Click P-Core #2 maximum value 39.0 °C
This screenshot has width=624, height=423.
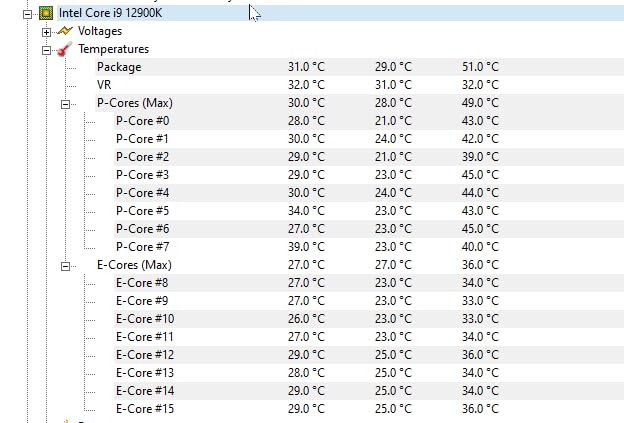click(480, 157)
